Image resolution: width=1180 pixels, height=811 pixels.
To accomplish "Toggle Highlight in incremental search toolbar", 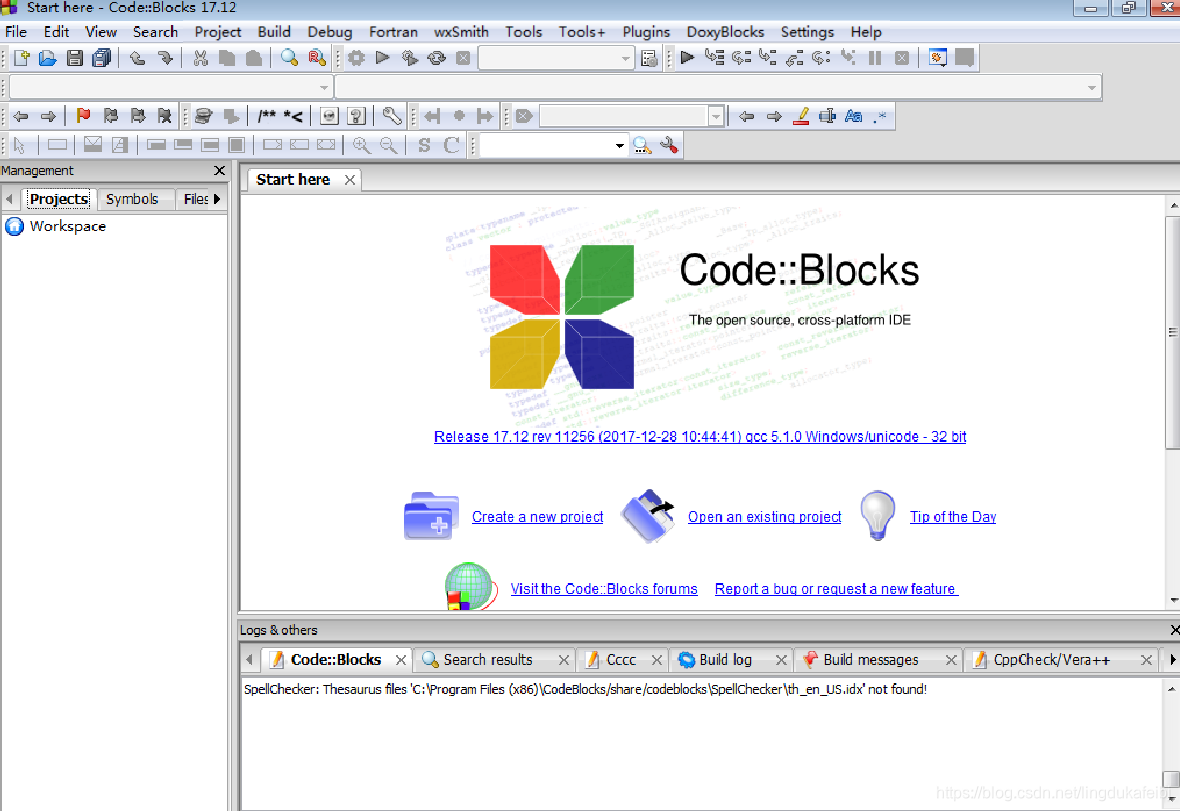I will pos(801,116).
